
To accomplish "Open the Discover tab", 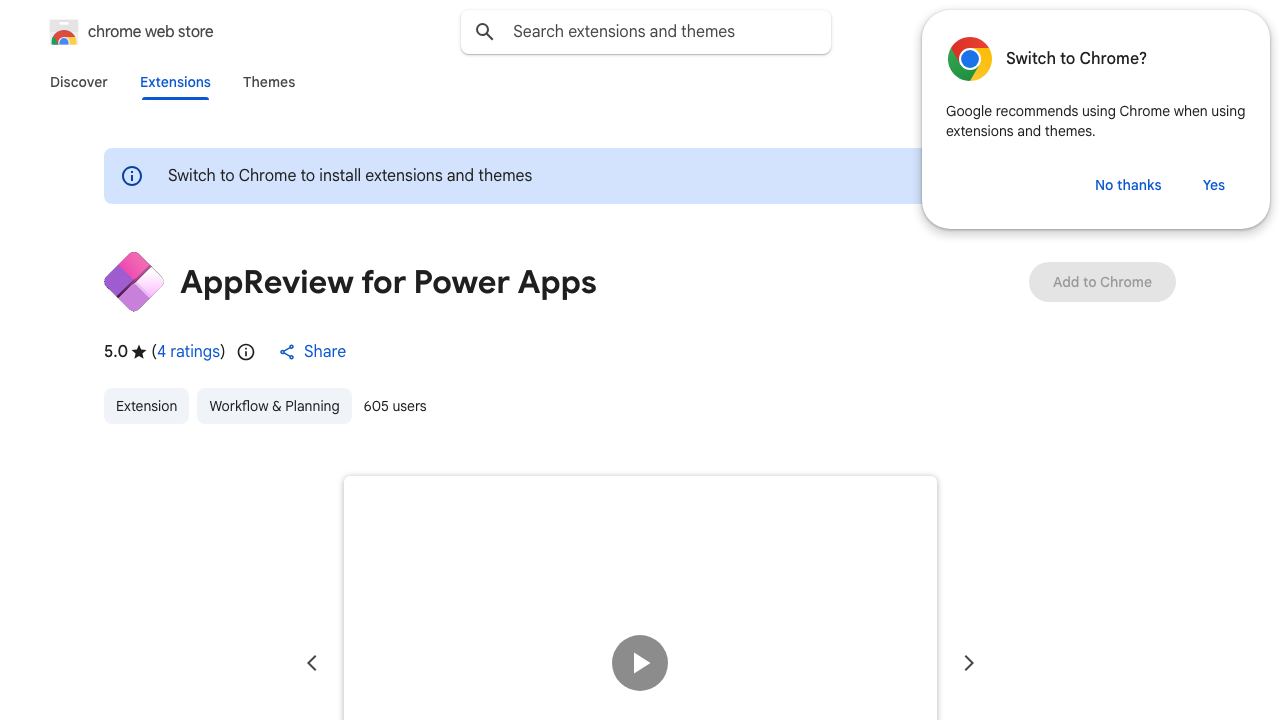I will pos(79,82).
